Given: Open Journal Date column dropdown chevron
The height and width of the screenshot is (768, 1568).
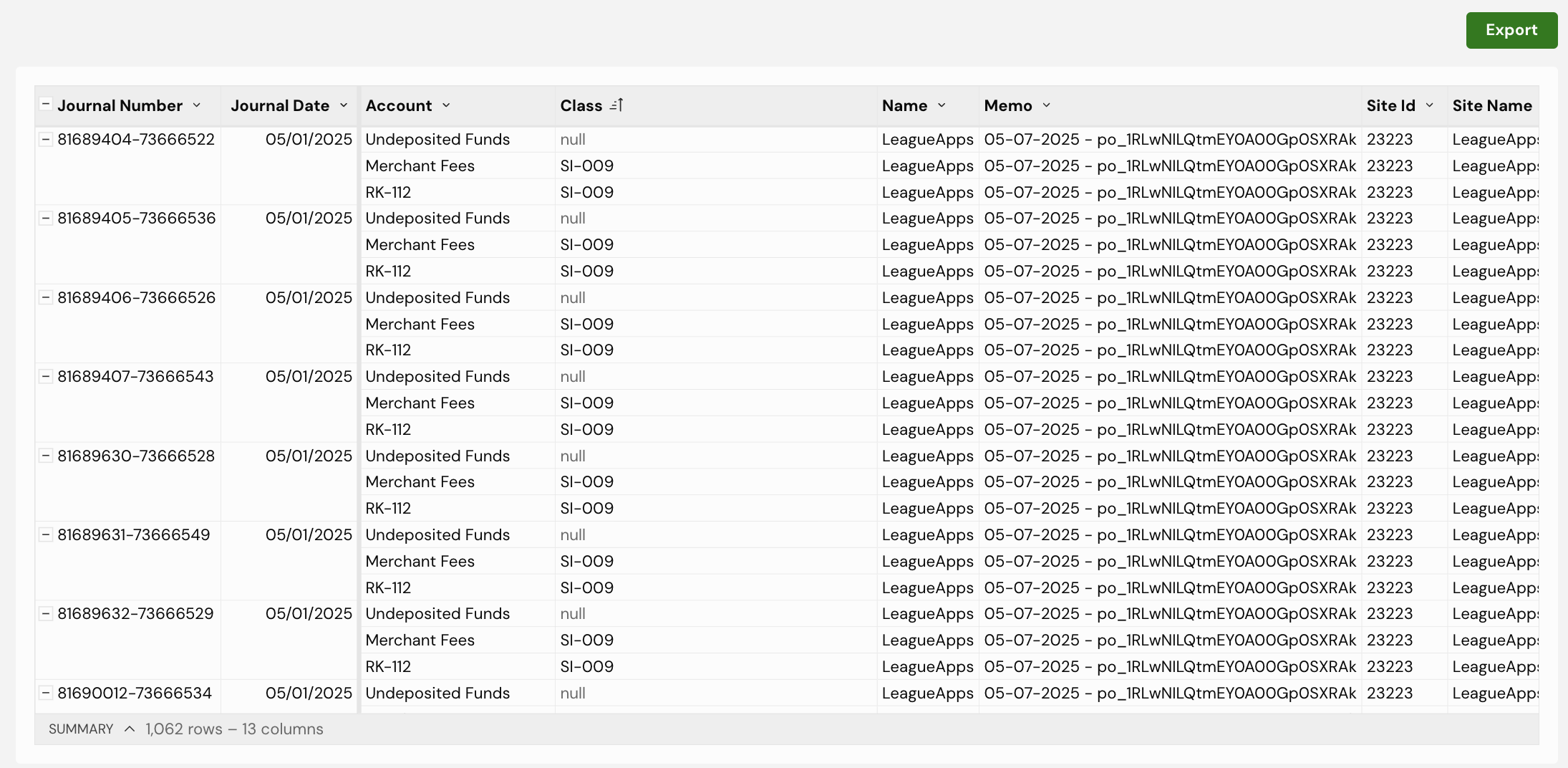Looking at the screenshot, I should pyautogui.click(x=344, y=105).
